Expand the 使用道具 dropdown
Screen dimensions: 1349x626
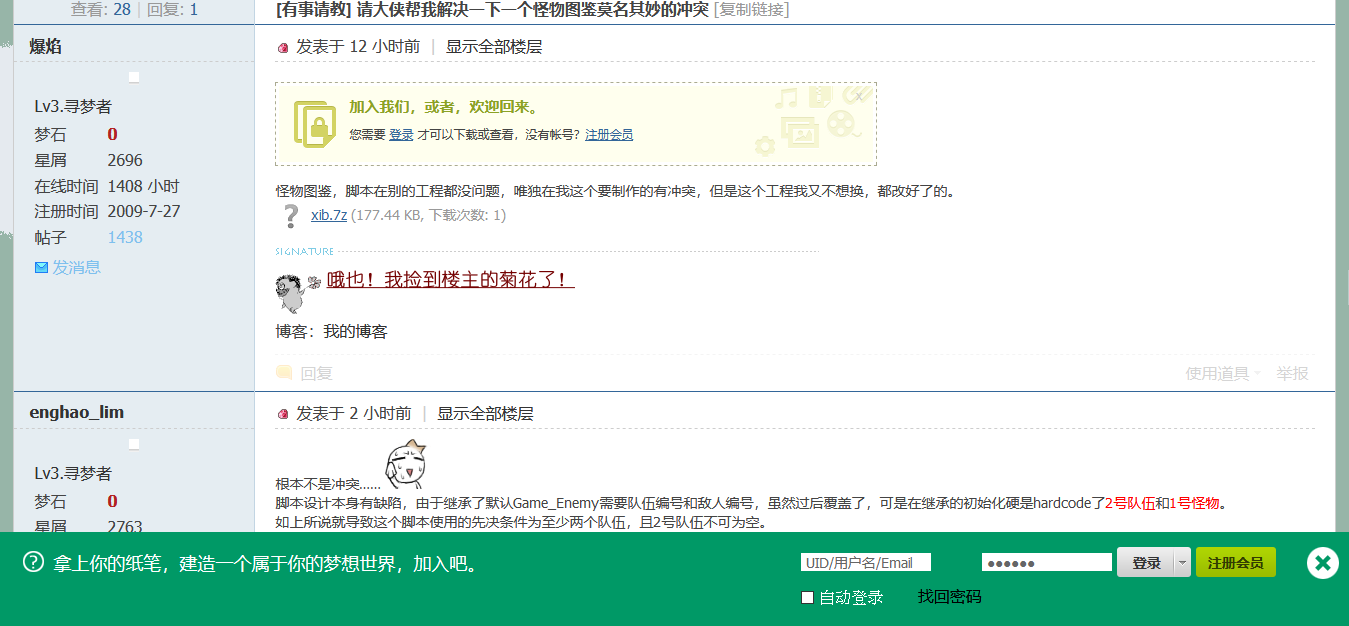(x=1222, y=373)
